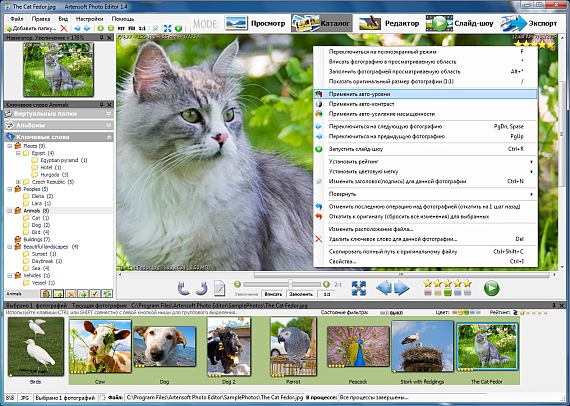Click the Вписать zoom button

coord(273,294)
